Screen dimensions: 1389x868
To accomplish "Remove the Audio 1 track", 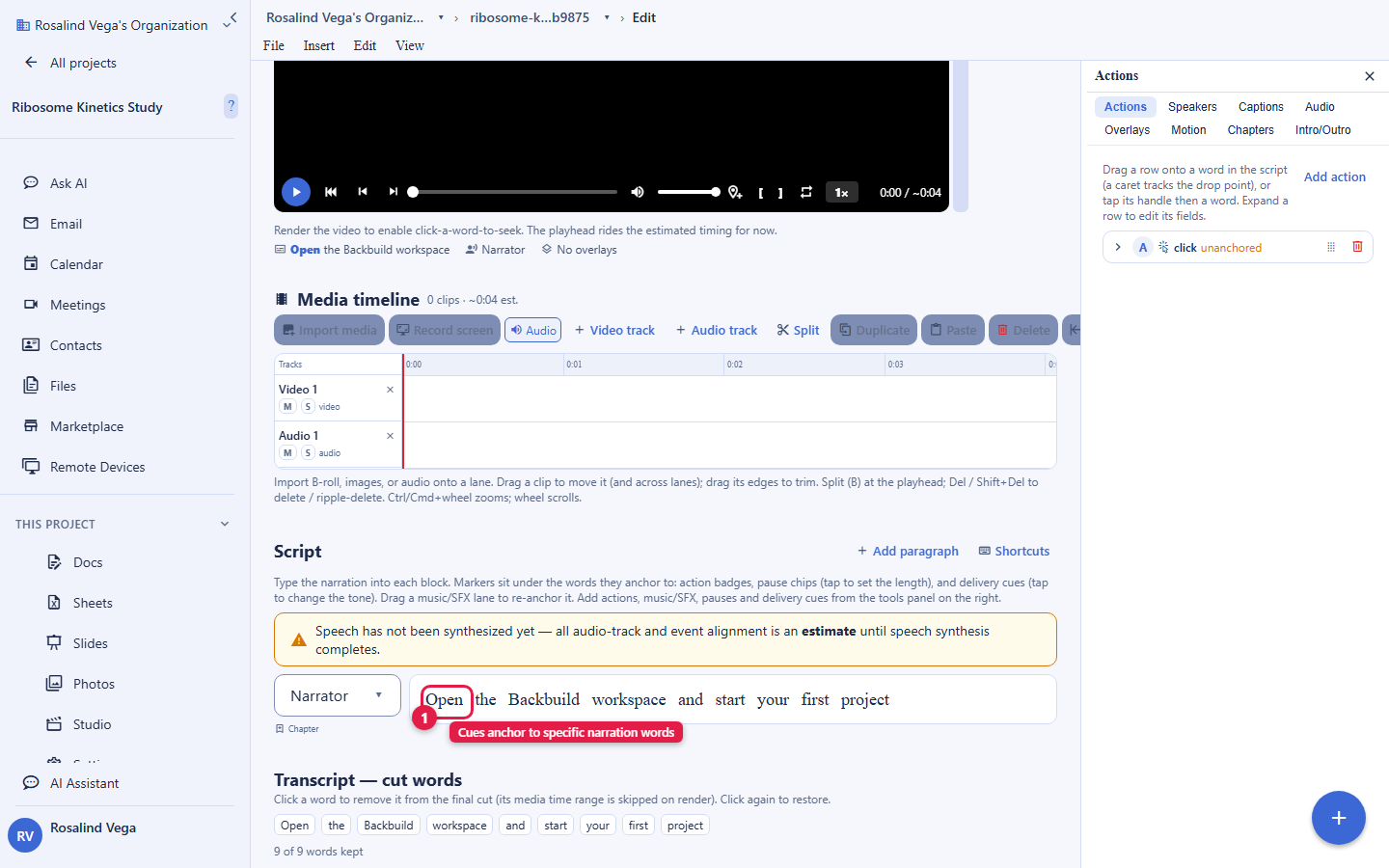I will click(x=391, y=436).
